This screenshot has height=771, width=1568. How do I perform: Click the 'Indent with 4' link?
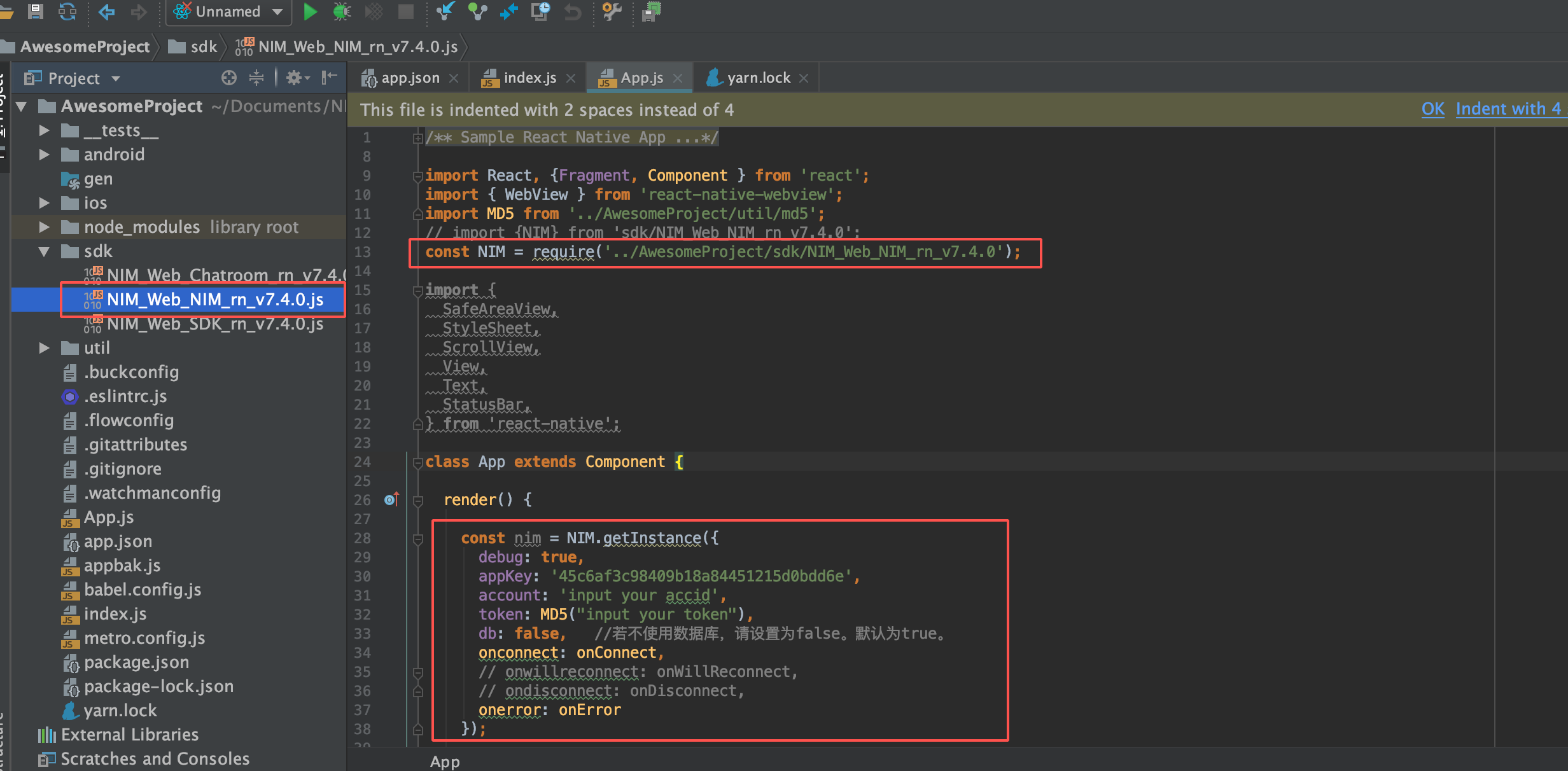tap(1509, 109)
